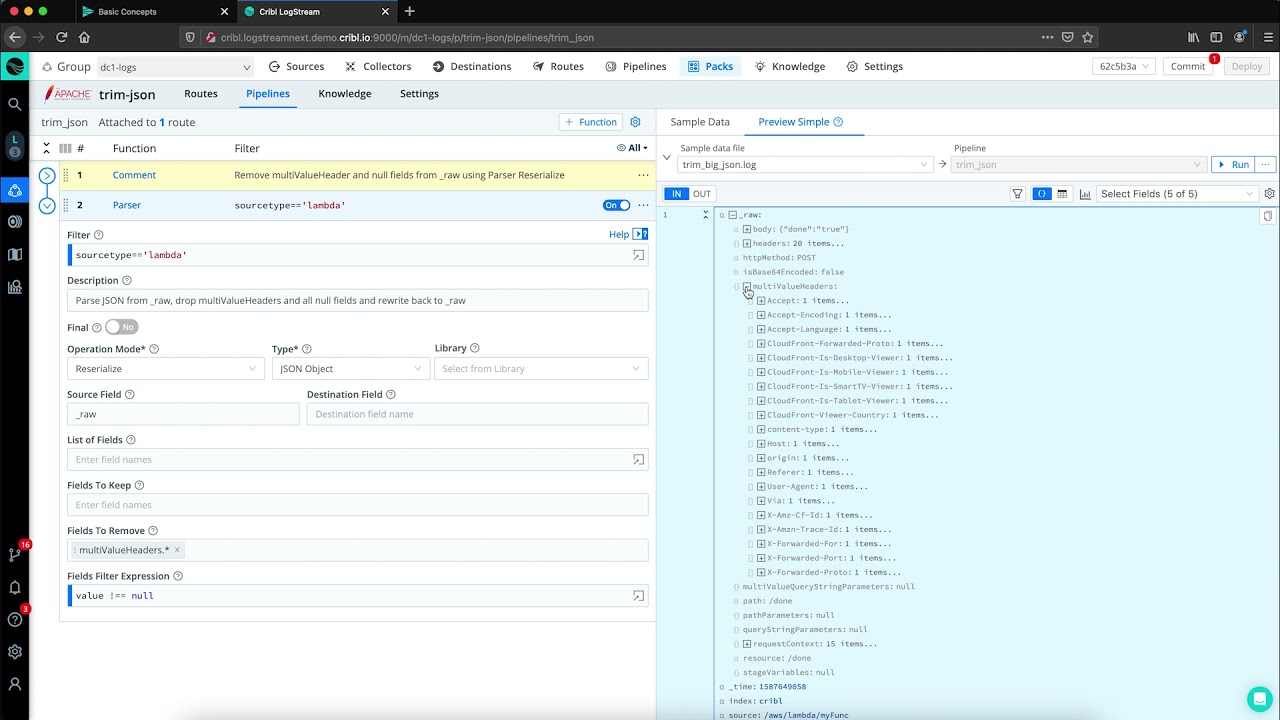Screen dimensions: 1280x720
Task: Open the Type JSON Object dropdown
Action: [x=349, y=369]
